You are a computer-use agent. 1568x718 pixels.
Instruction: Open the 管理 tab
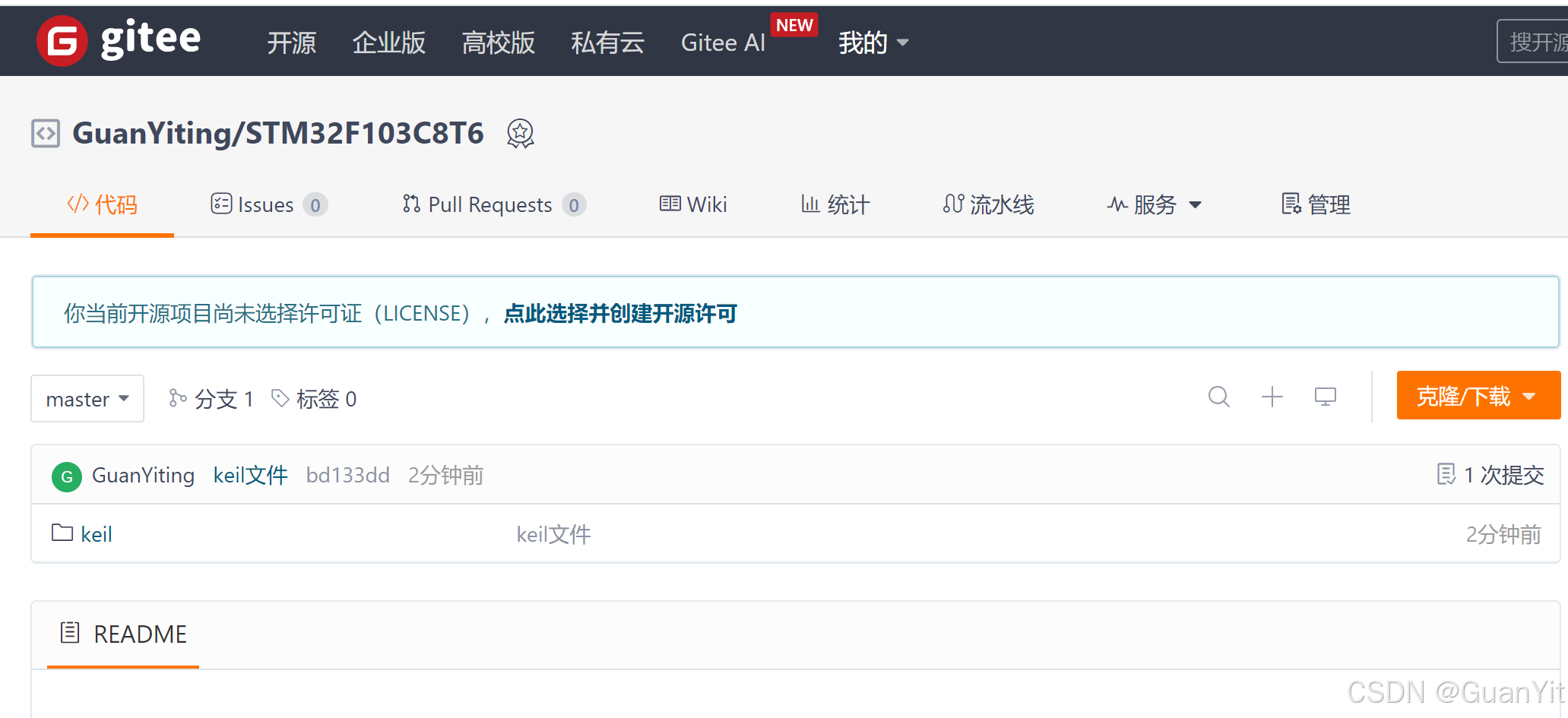click(x=1316, y=204)
